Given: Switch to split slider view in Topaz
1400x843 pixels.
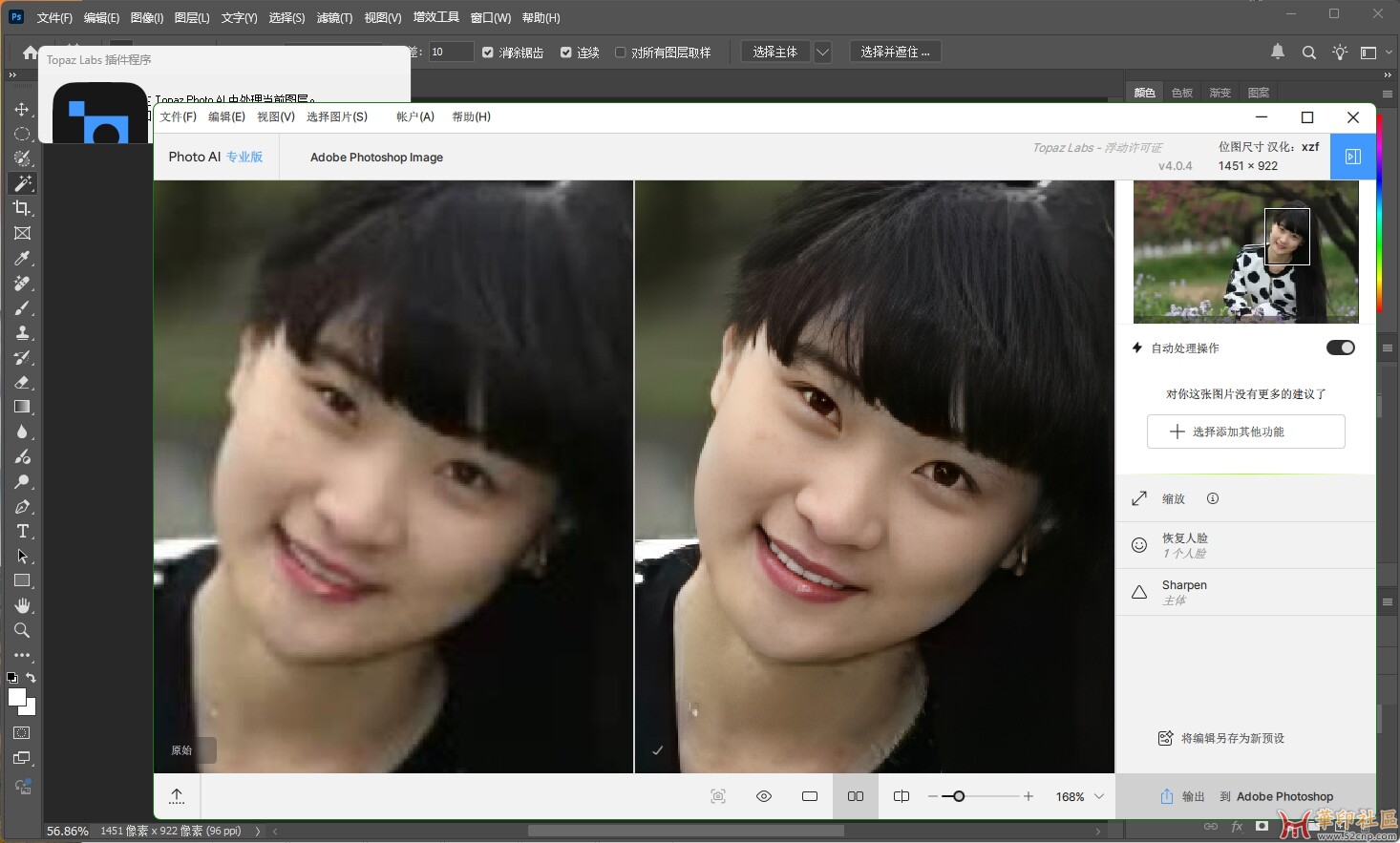Looking at the screenshot, I should [x=902, y=796].
